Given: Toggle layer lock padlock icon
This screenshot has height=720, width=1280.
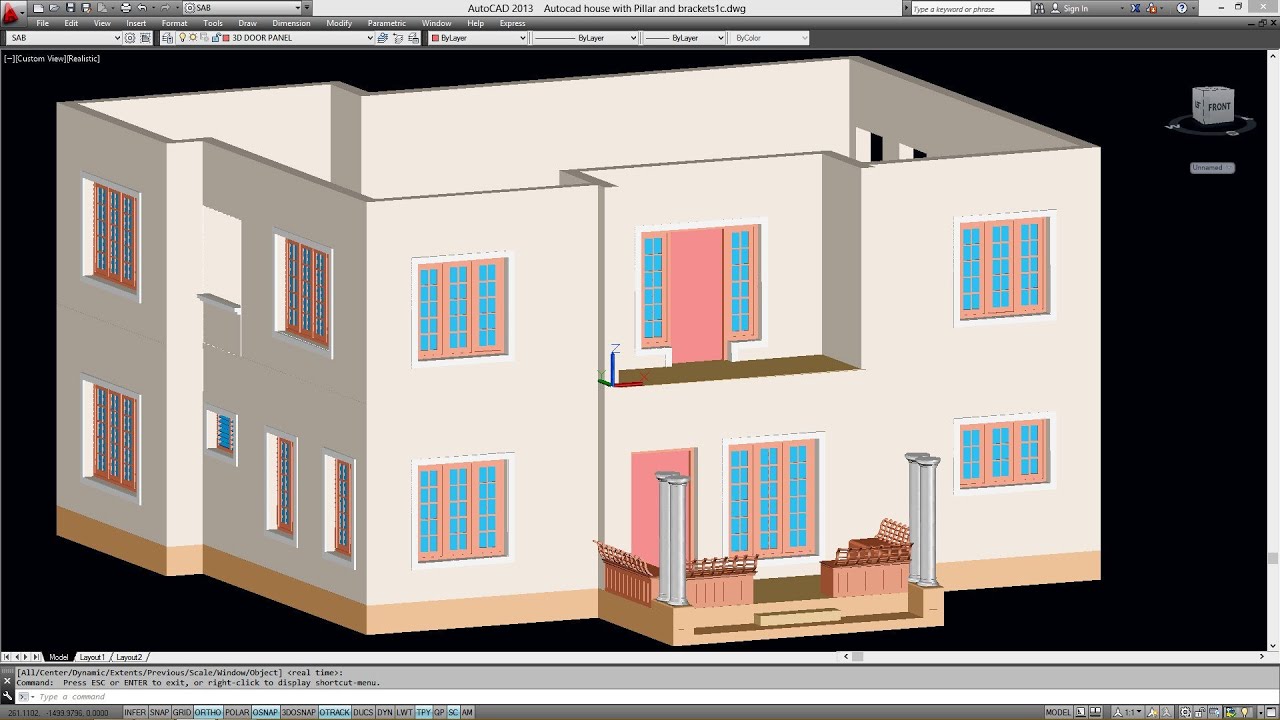Looking at the screenshot, I should coord(216,38).
